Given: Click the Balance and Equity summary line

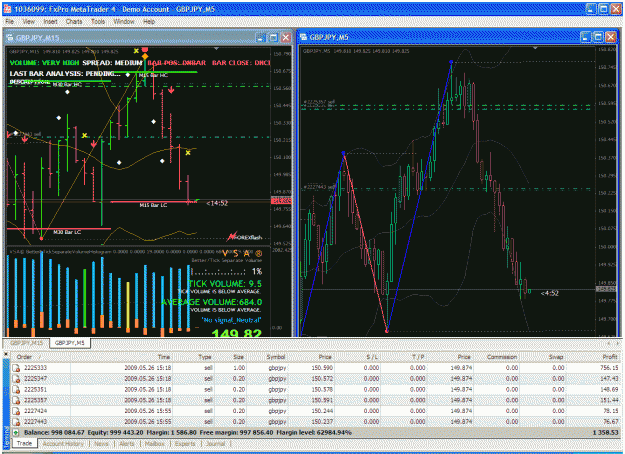Looking at the screenshot, I should coord(187,432).
